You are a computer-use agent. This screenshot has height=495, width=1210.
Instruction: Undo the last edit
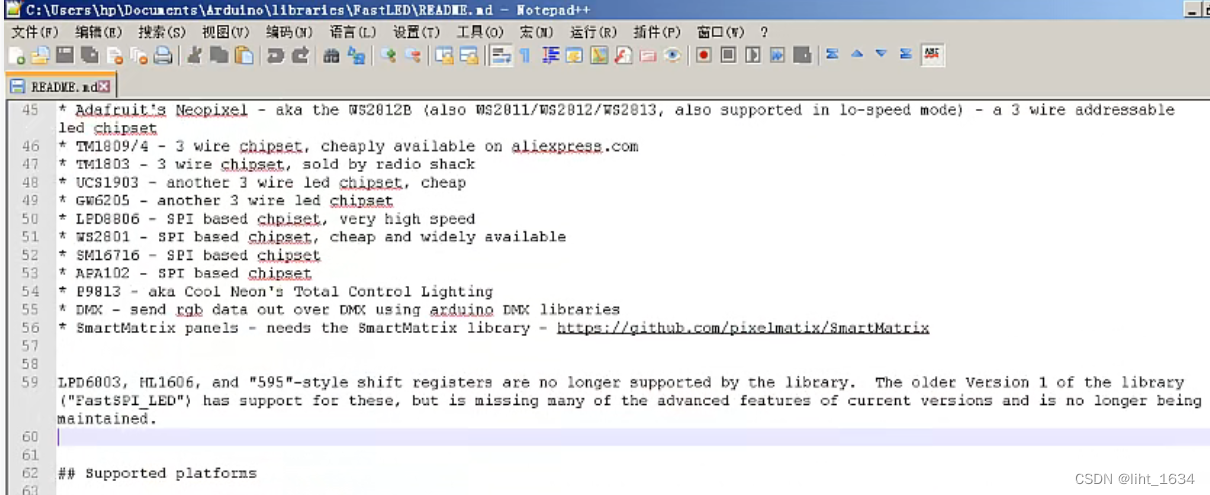click(275, 55)
